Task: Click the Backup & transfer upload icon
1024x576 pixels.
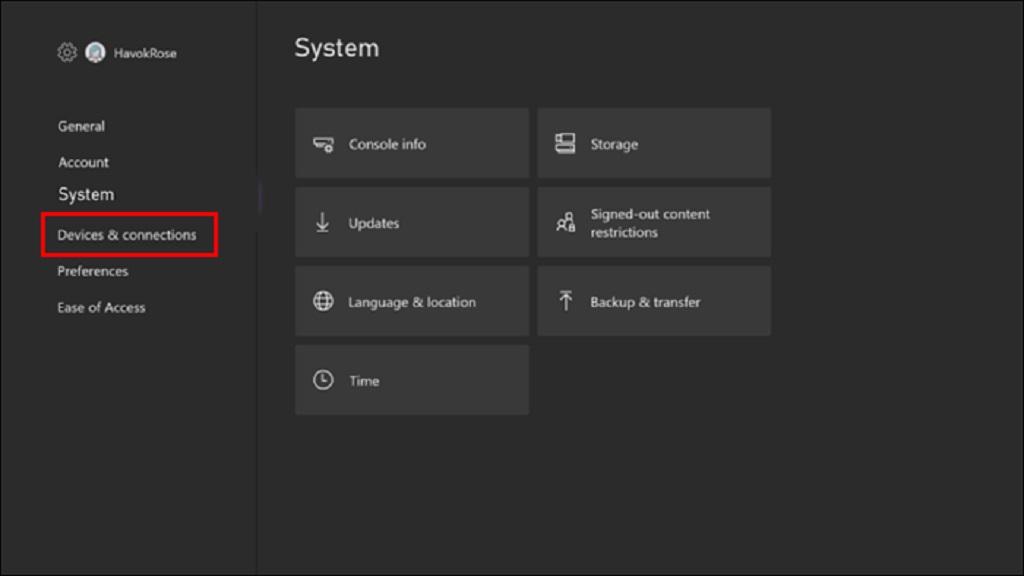Action: pyautogui.click(x=566, y=301)
